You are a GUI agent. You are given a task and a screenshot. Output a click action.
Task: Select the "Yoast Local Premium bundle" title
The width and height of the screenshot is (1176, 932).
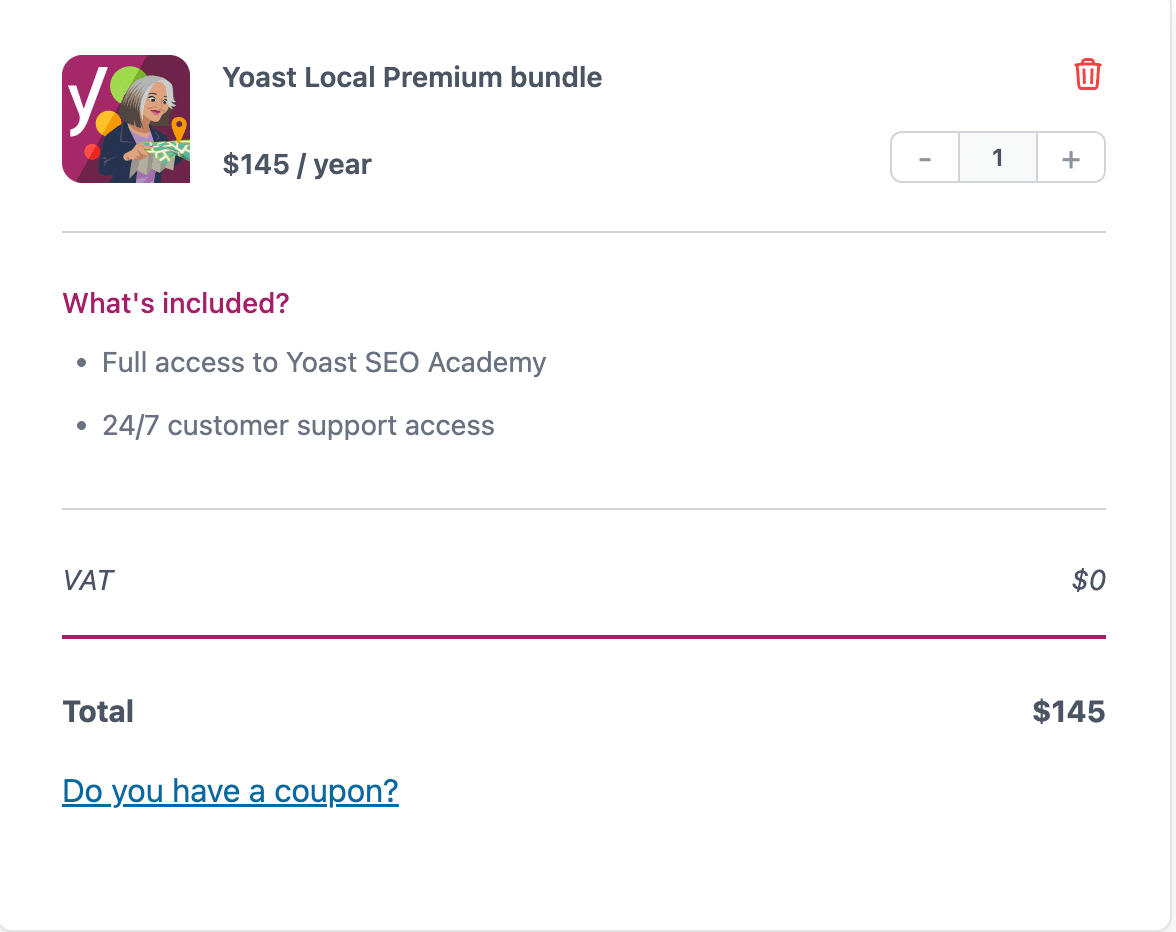pyautogui.click(x=412, y=77)
